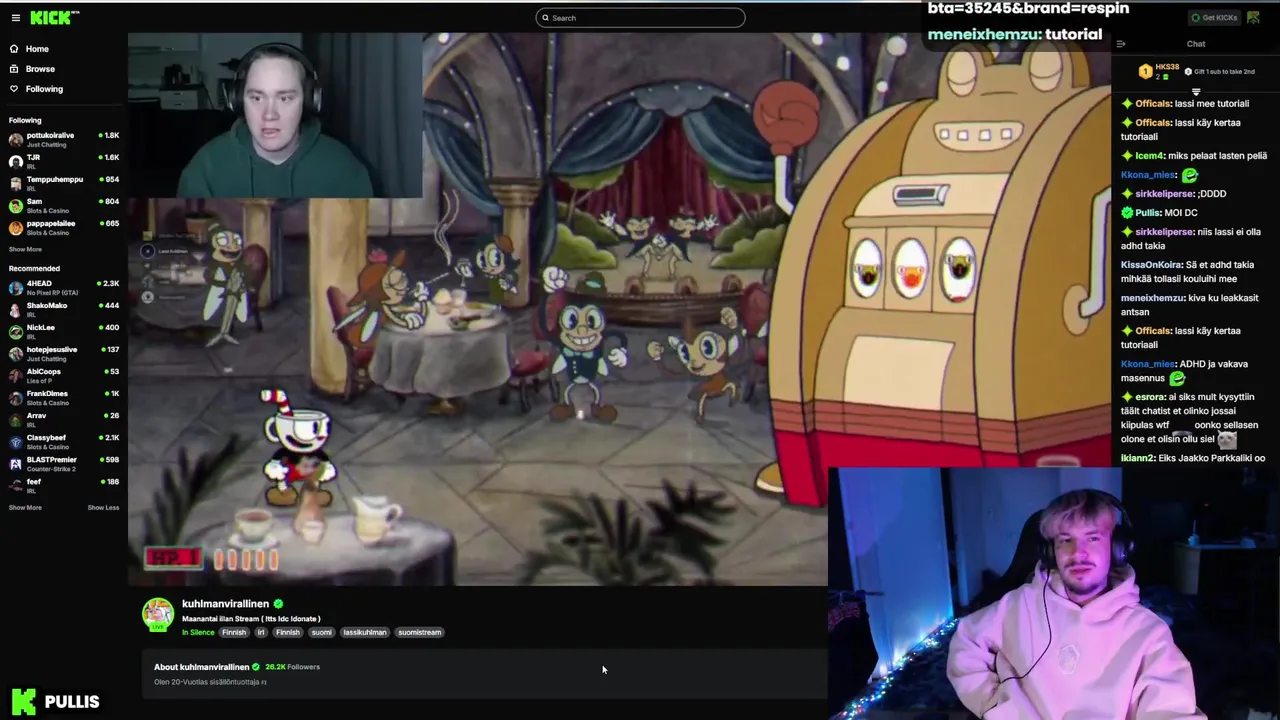Click the Maanantai illan Stream title text
Viewport: 1280px width, 720px height.
point(251,619)
